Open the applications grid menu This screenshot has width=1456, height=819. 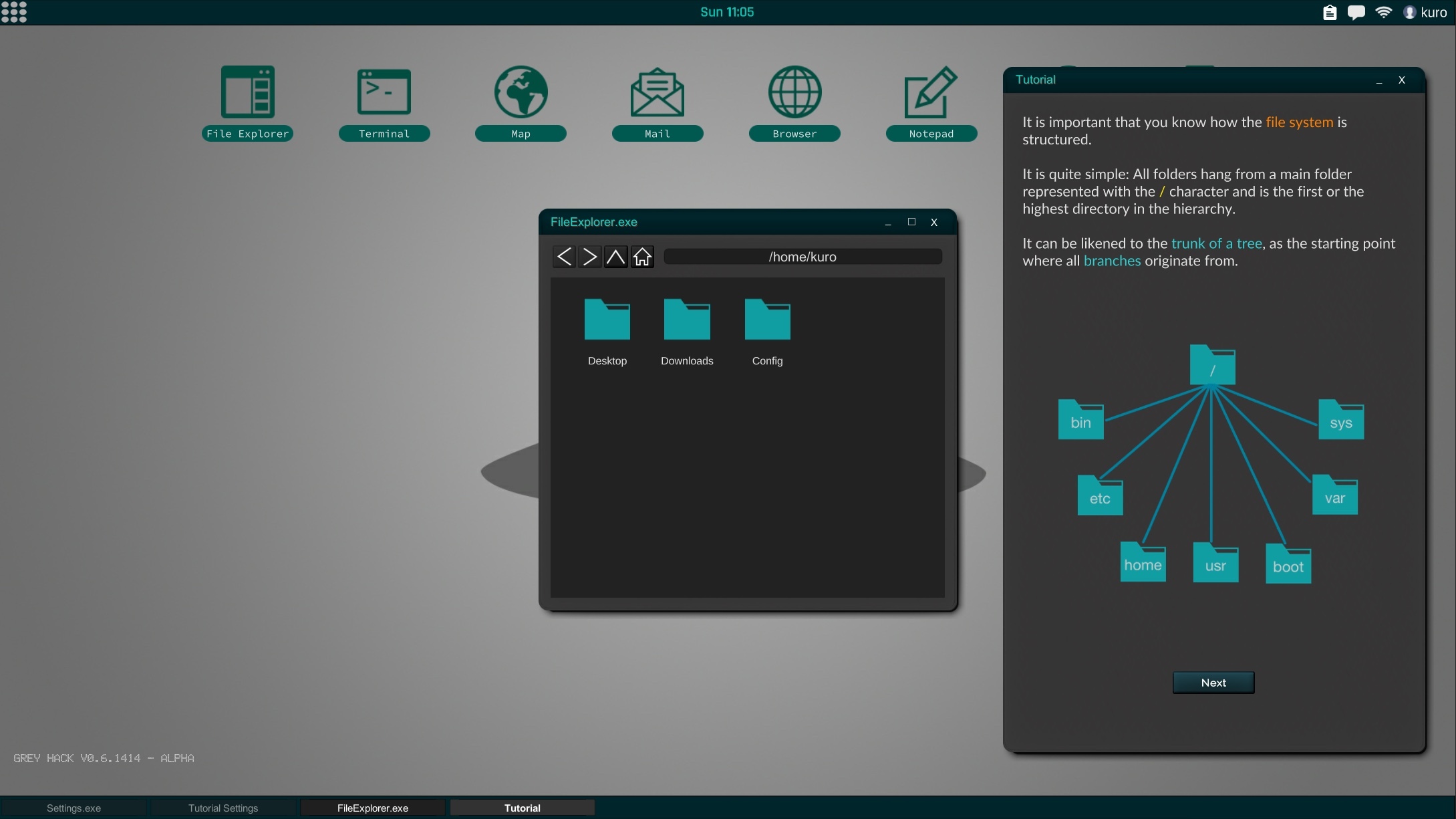point(14,11)
